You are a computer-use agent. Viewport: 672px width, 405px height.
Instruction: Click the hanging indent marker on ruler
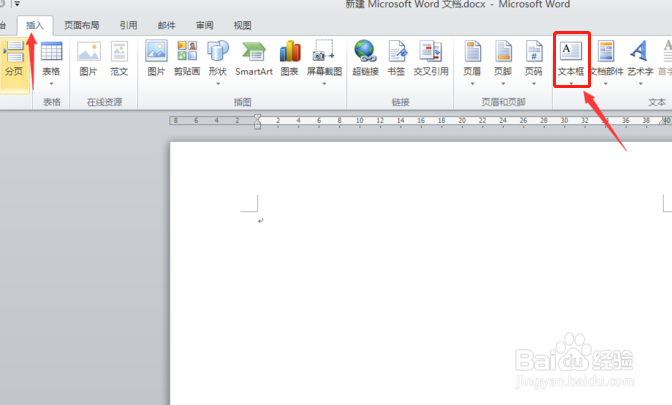pyautogui.click(x=257, y=123)
